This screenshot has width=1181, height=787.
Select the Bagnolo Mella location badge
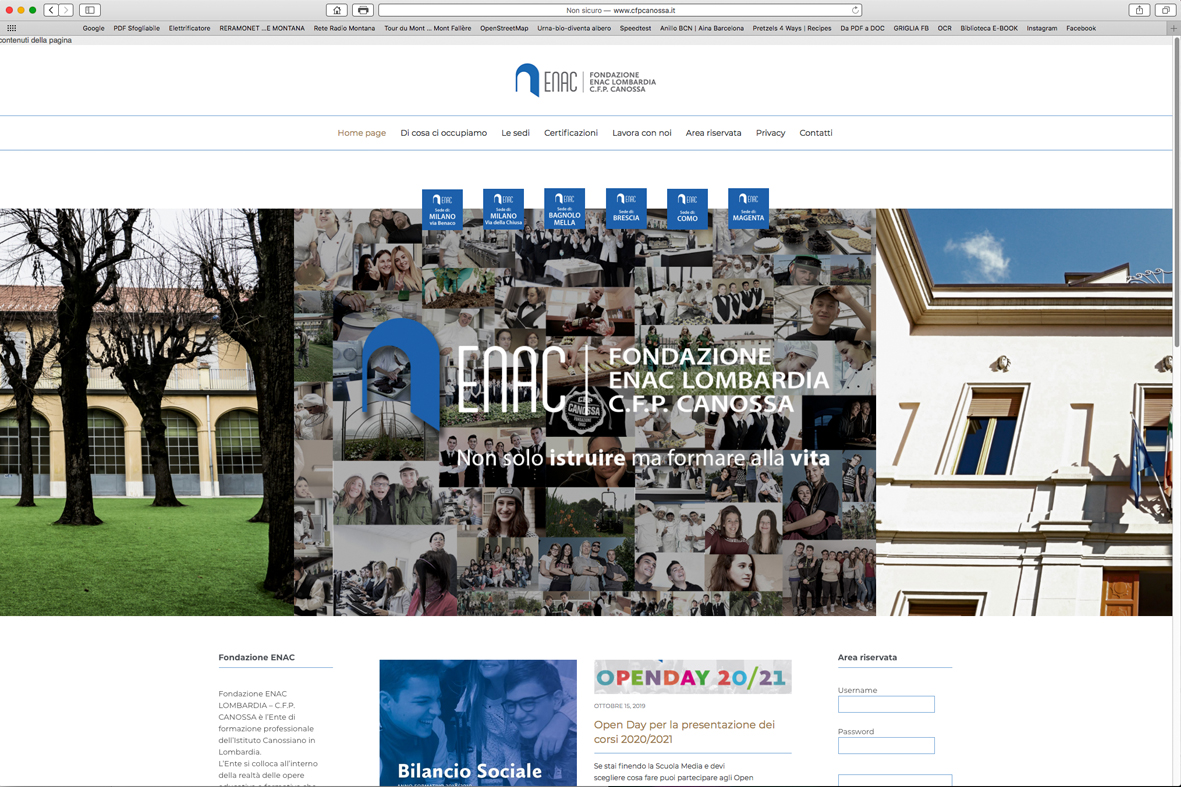564,209
